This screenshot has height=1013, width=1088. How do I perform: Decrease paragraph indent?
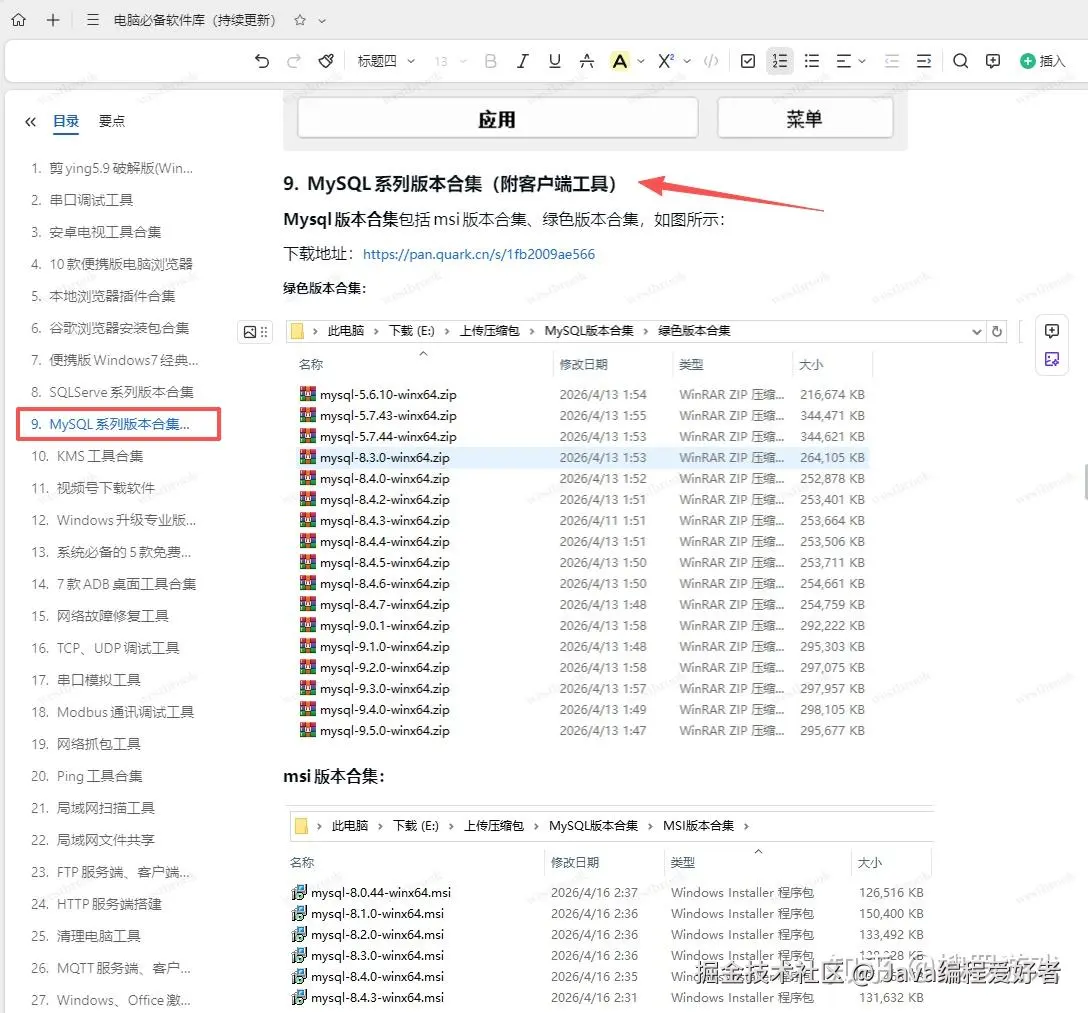892,61
